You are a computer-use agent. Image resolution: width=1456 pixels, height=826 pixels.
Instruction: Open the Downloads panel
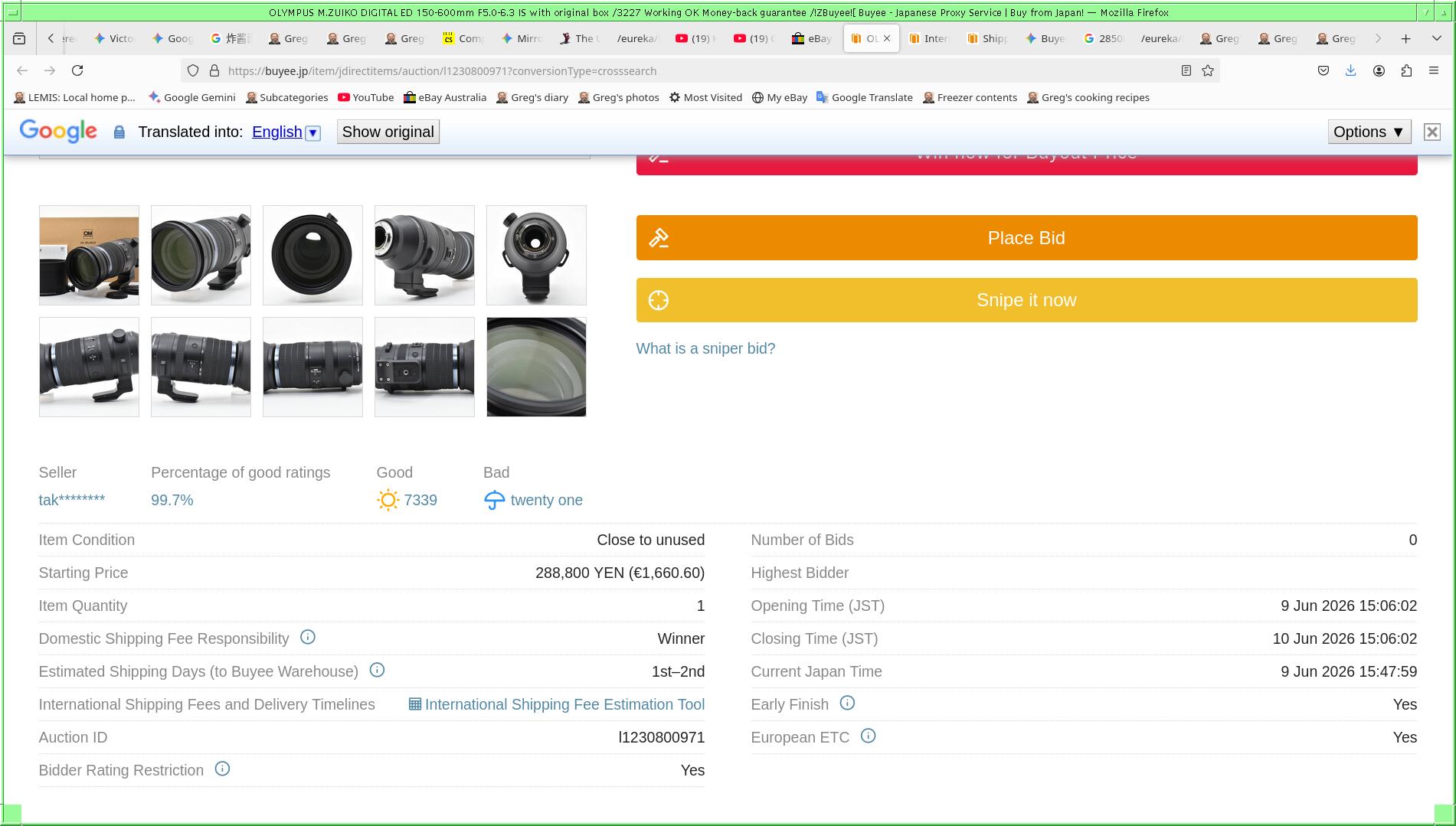pos(1350,70)
